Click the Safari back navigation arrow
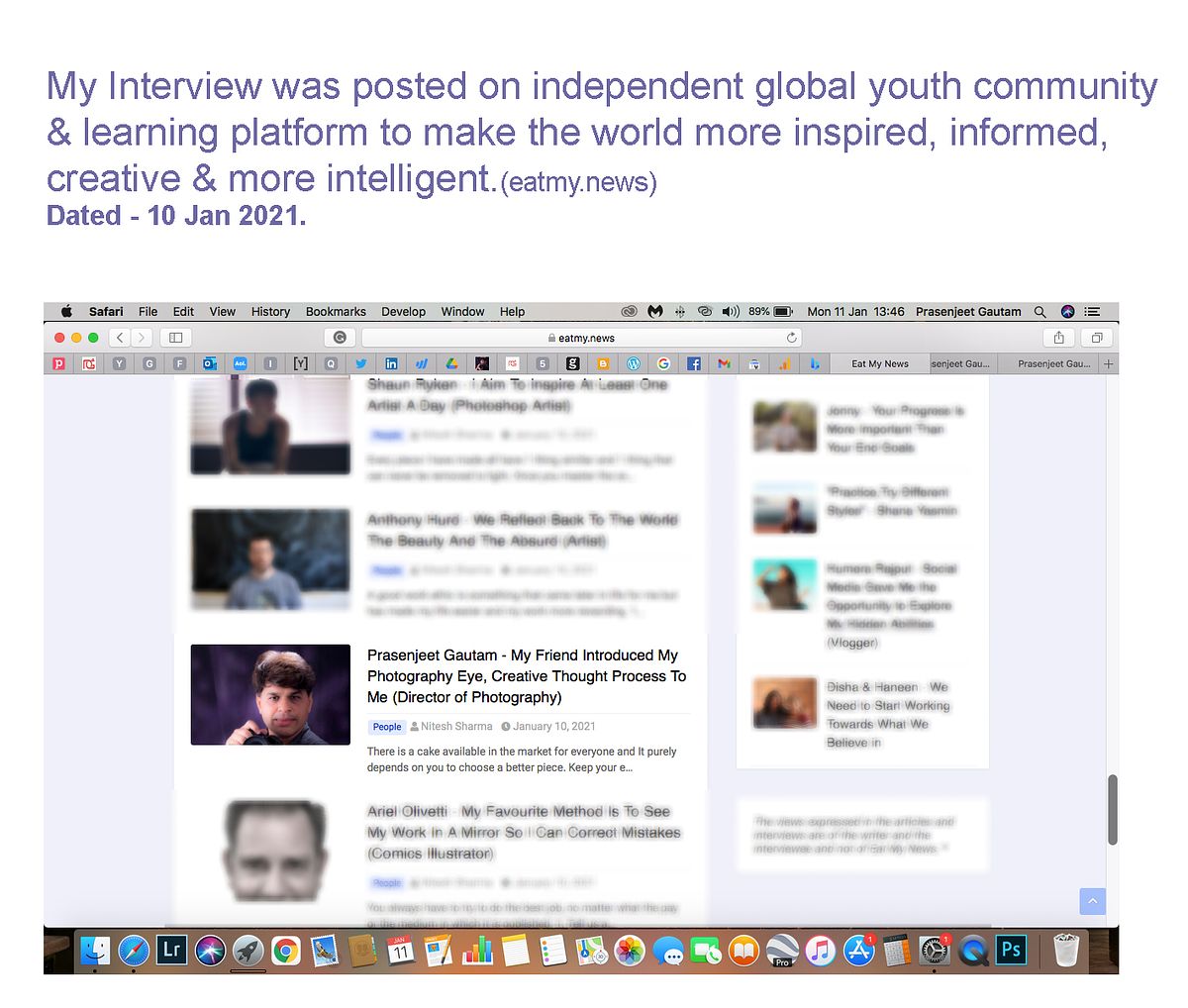Image resolution: width=1188 pixels, height=1008 pixels. pos(120,338)
